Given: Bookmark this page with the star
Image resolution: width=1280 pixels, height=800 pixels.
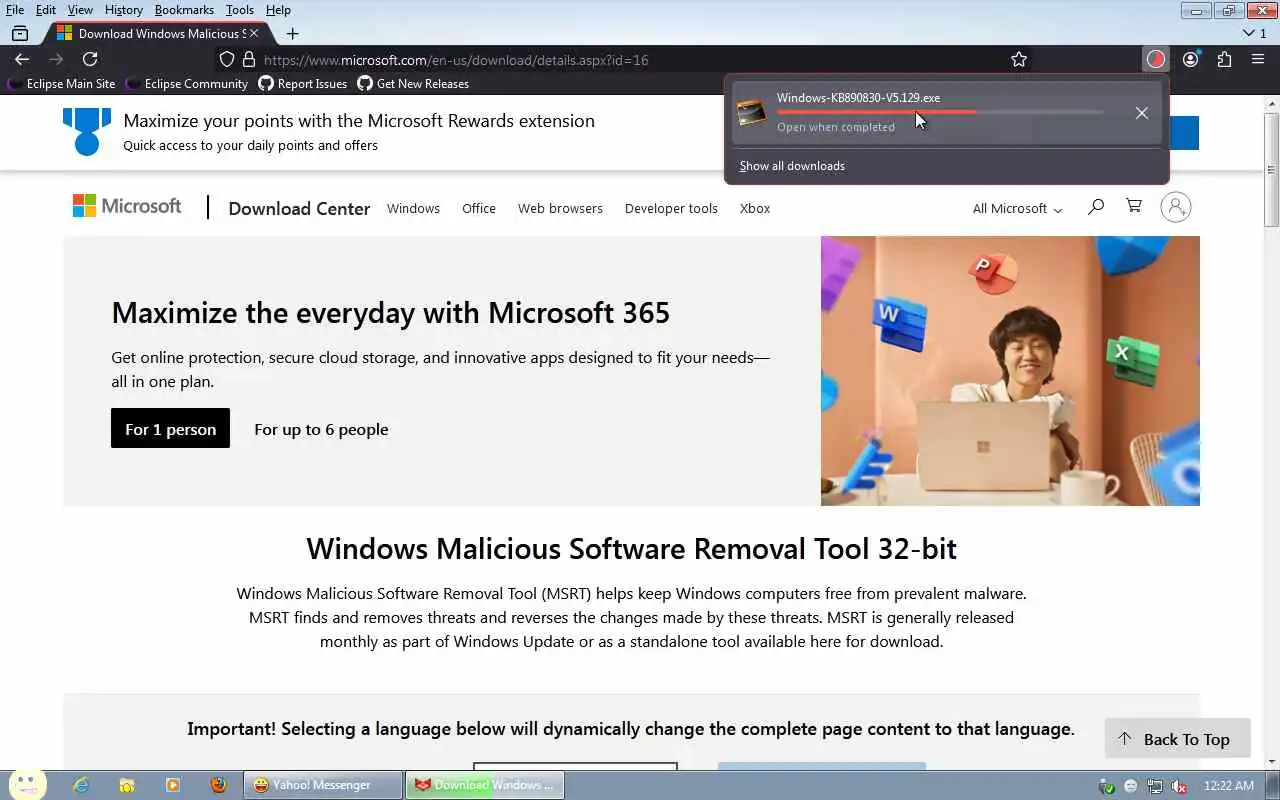Looking at the screenshot, I should [x=1019, y=59].
